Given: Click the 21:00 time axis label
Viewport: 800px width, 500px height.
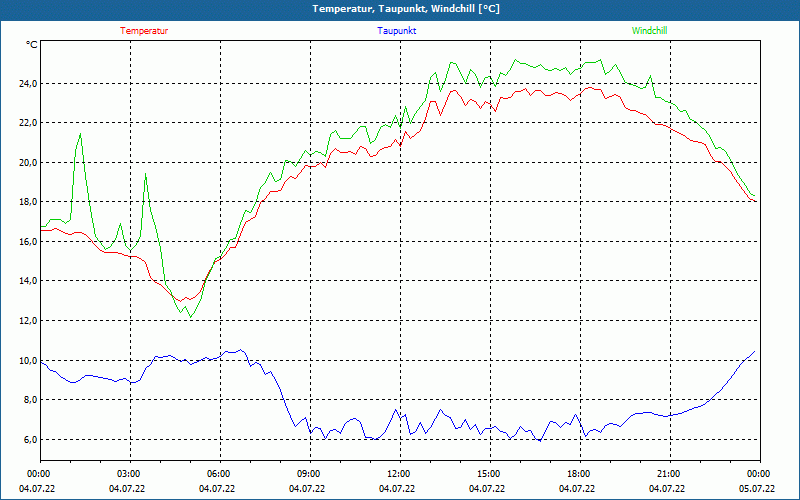Looking at the screenshot, I should click(x=670, y=474).
